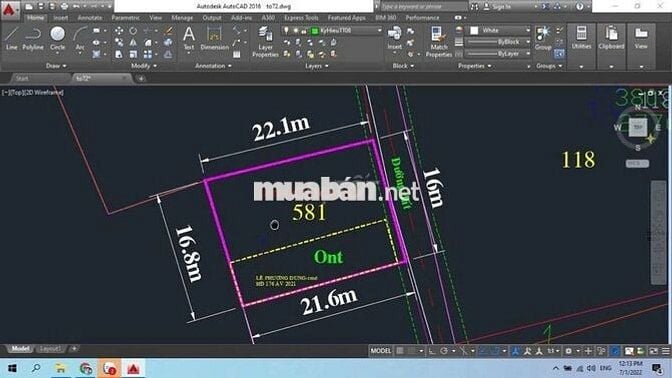Click the Plot printer icon in quick access
672x378 pixels.
click(64, 6)
